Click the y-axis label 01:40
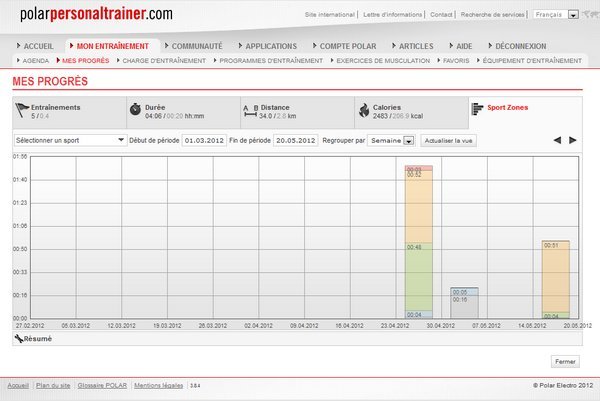 coord(20,179)
